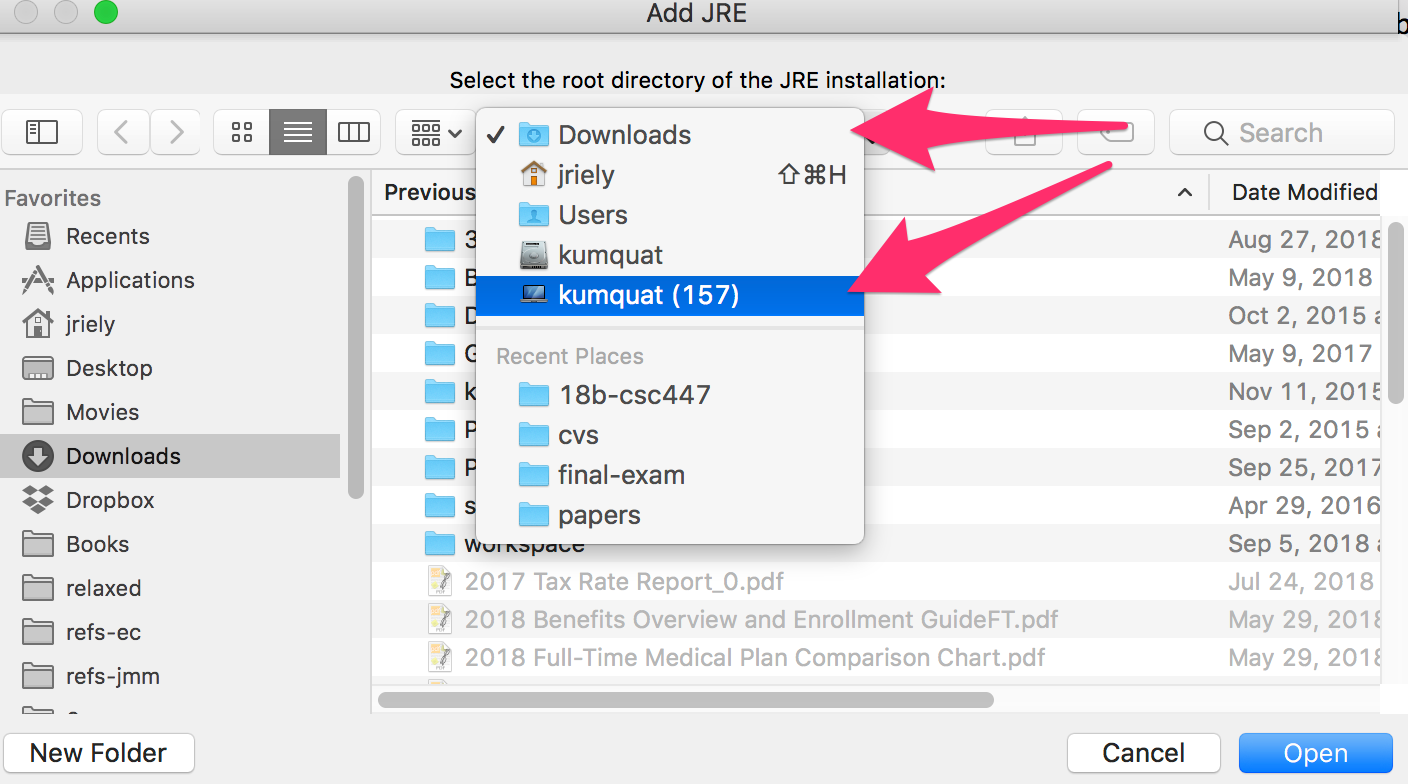Switch to list view
Screen dimensions: 1408x784
pyautogui.click(x=298, y=132)
